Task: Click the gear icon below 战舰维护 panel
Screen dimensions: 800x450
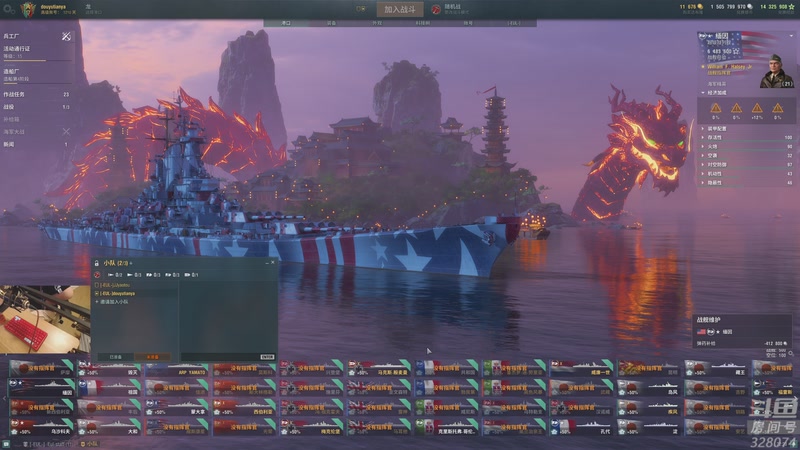Action: pos(791,353)
